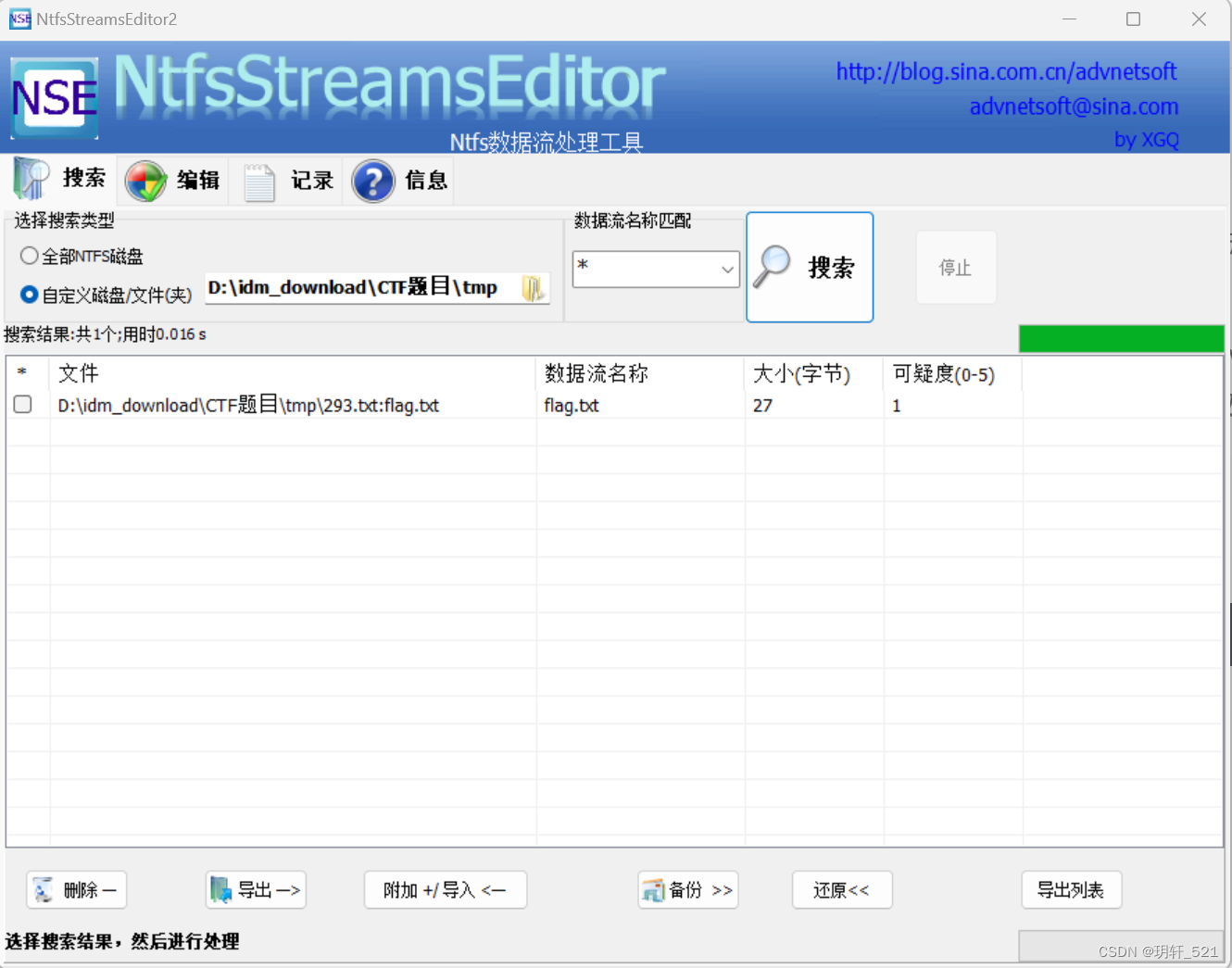This screenshot has width=1232, height=968.
Task: Click the colored shield icon of the 编辑 tab
Action: tap(146, 181)
